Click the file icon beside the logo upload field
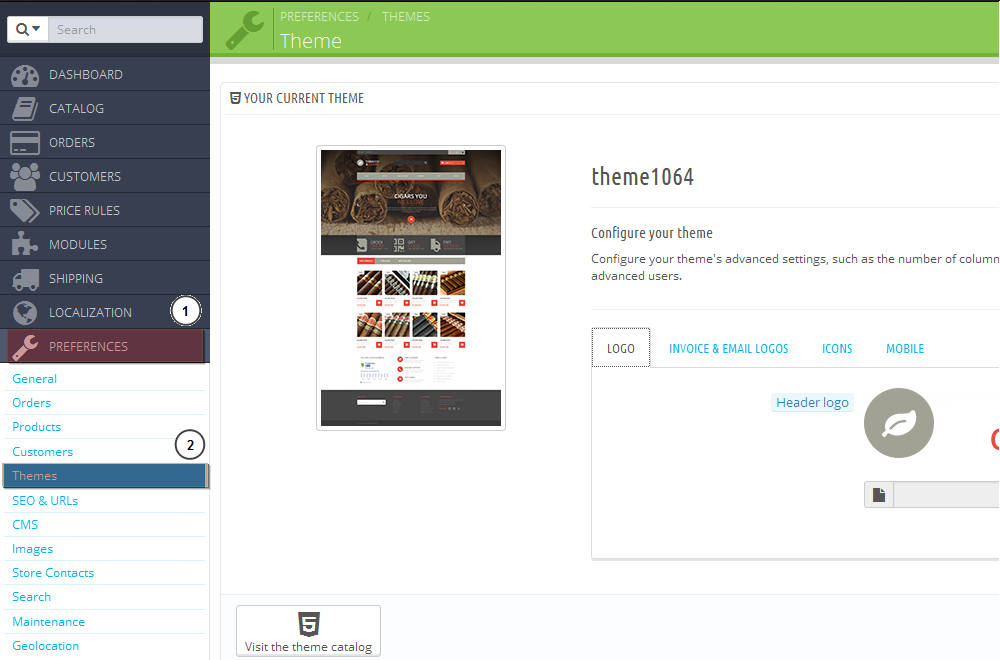 (x=878, y=494)
